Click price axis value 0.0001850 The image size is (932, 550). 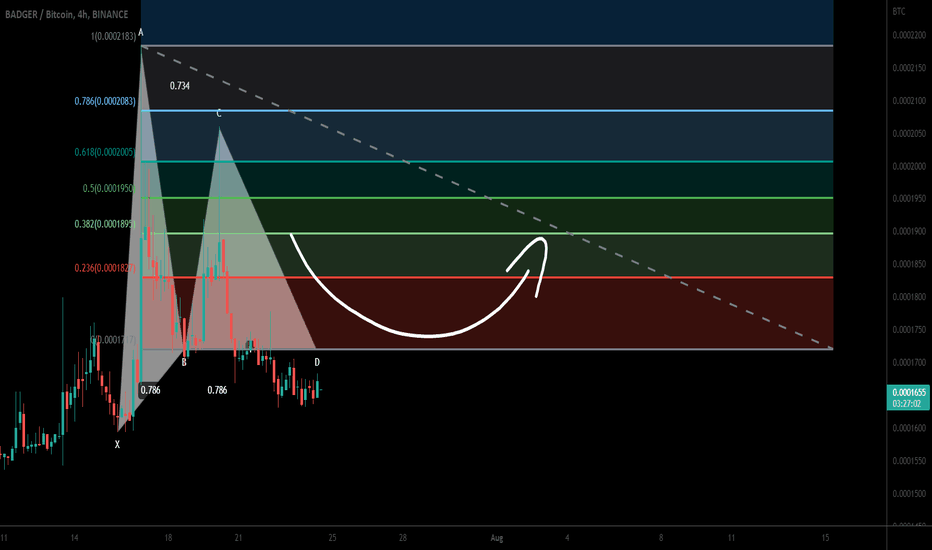[x=909, y=264]
